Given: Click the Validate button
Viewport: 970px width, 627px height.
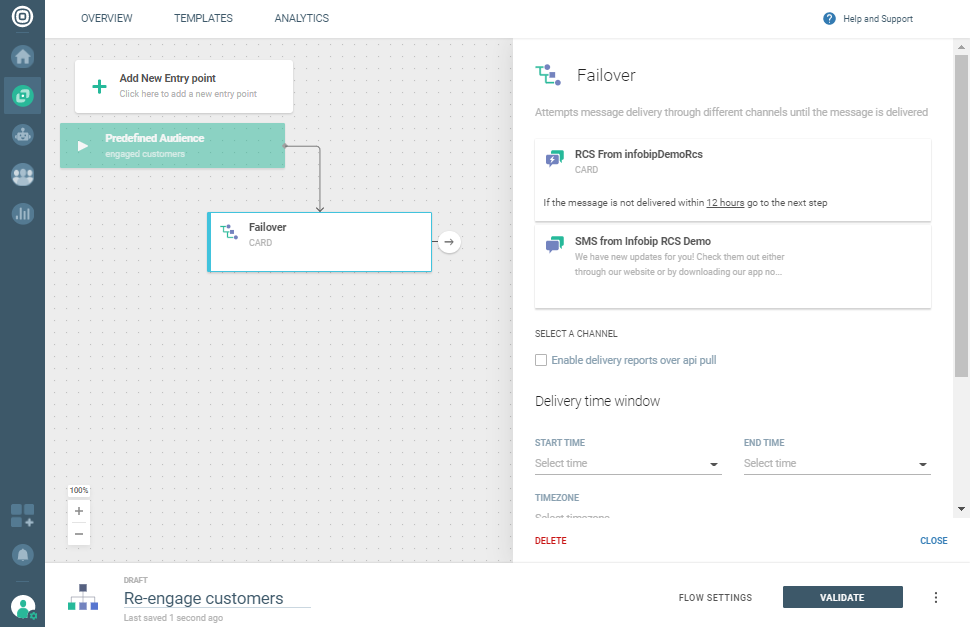Looking at the screenshot, I should (x=842, y=598).
